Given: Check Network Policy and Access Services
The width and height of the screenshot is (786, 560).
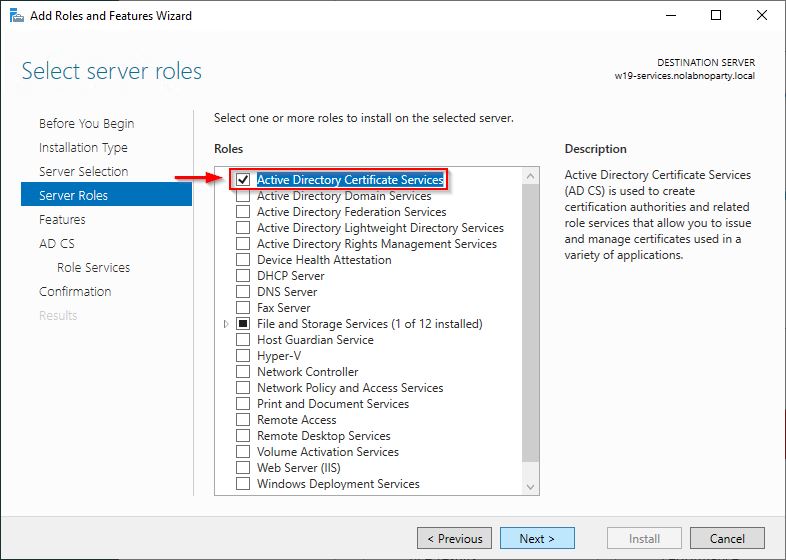Looking at the screenshot, I should click(243, 388).
